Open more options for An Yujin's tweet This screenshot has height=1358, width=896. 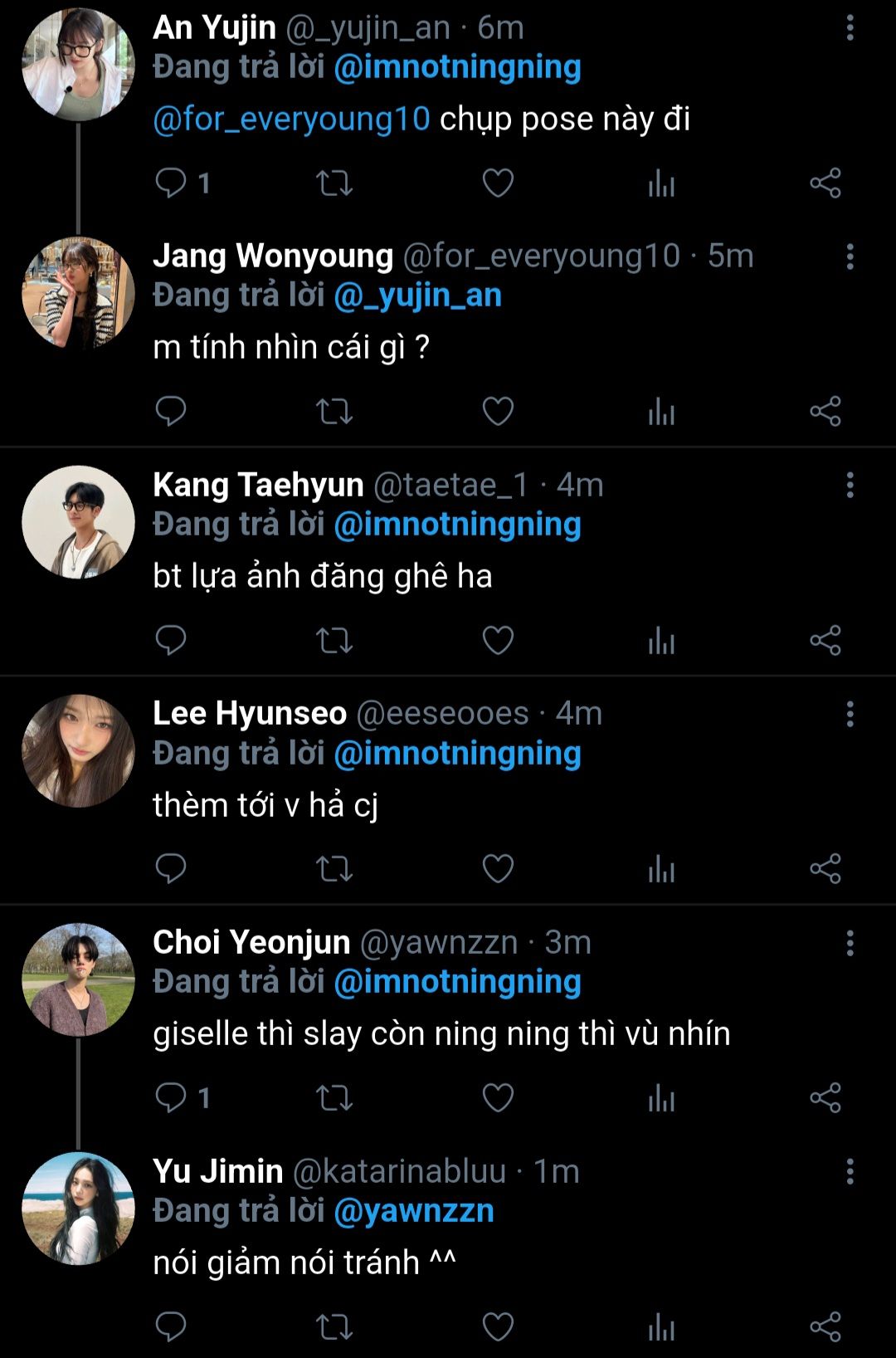pos(850,28)
